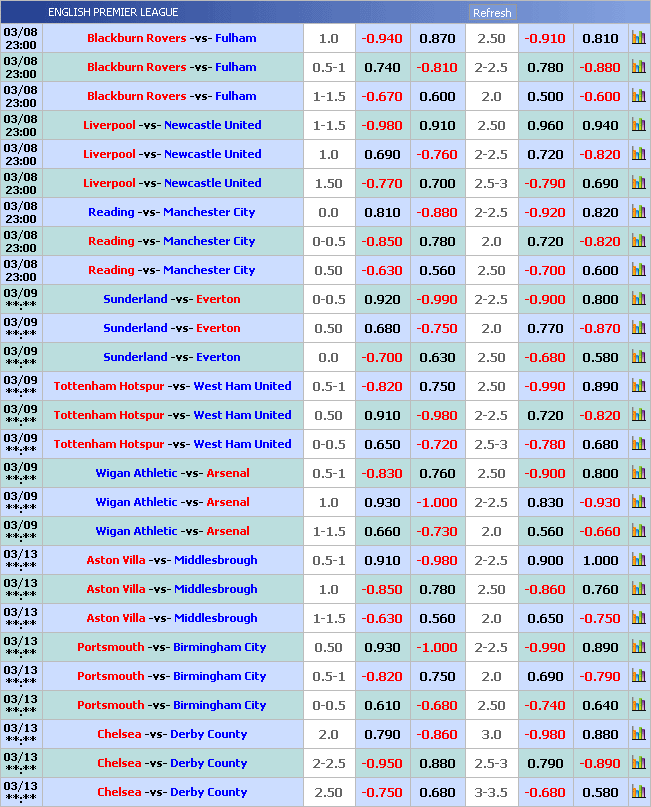Open chart icon for Portsmouth 0.50 handicap row

click(x=639, y=646)
